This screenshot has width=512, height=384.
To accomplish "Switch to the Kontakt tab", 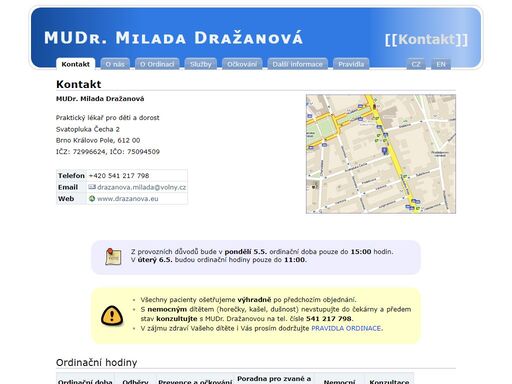I will pos(75,64).
